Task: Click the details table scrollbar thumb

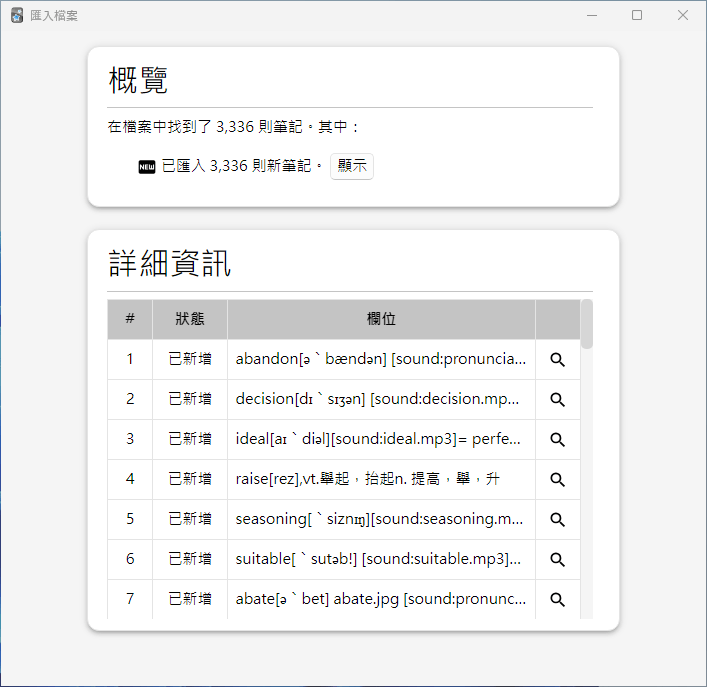Action: click(587, 324)
